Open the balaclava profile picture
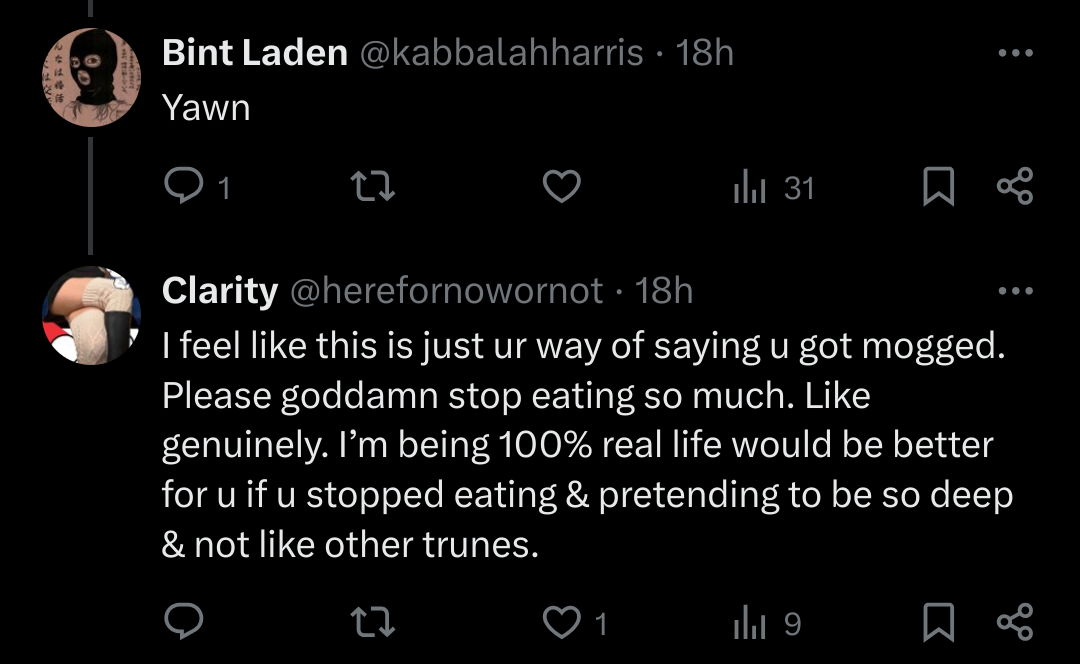 pyautogui.click(x=91, y=77)
